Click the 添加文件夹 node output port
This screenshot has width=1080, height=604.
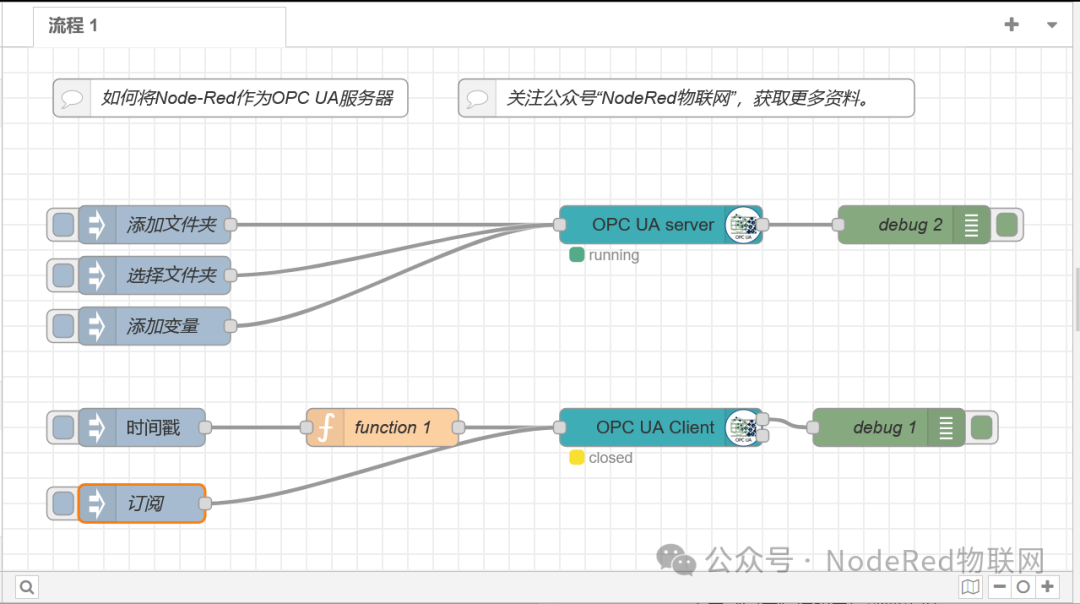point(231,225)
